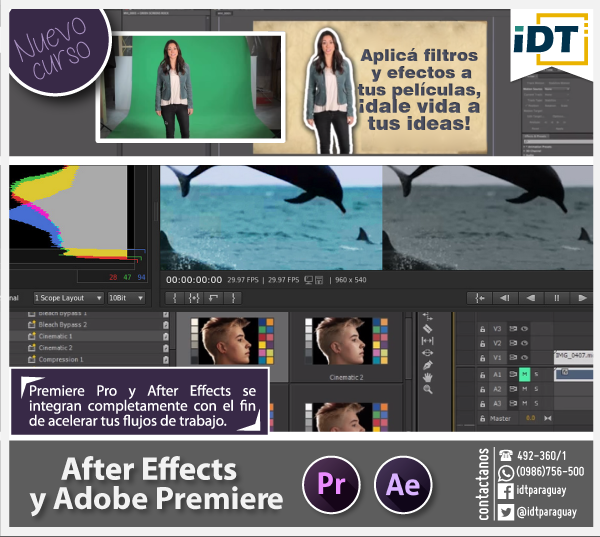The image size is (600, 537).
Task: Click the After Effects Ae logo
Action: [403, 485]
